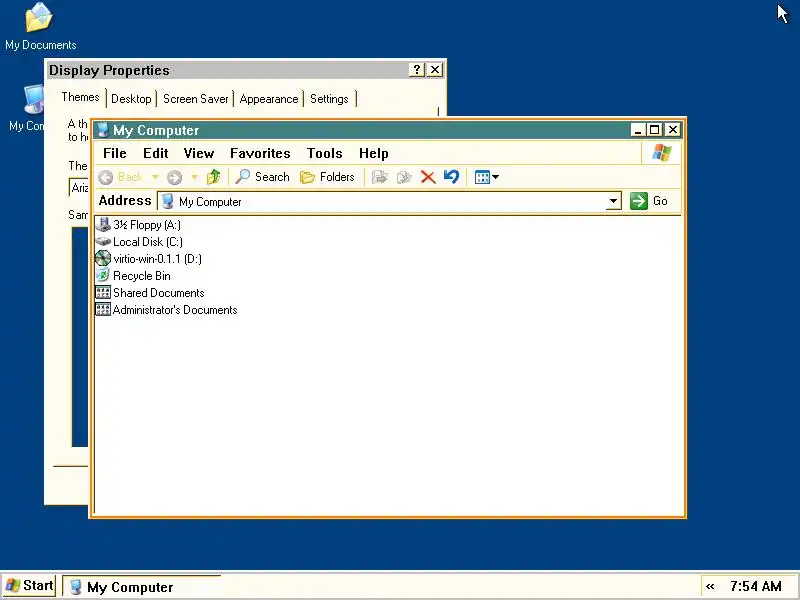This screenshot has height=600, width=800.
Task: Click the '3½ Floppy (A:)' label
Action: pyautogui.click(x=147, y=225)
